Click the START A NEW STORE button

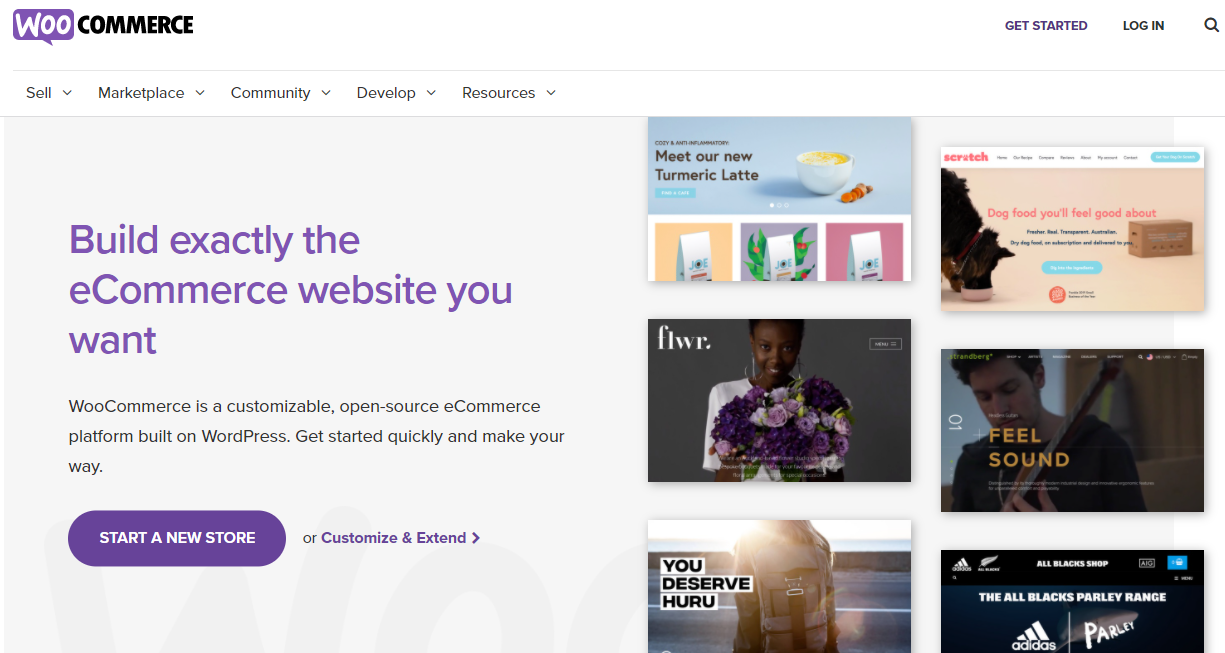click(177, 538)
